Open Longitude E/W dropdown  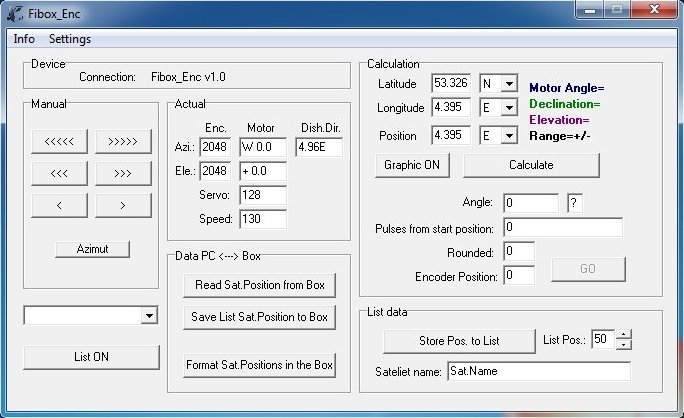(x=509, y=109)
